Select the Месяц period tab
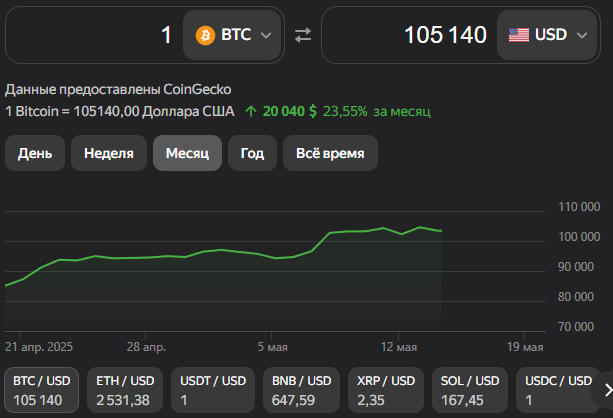 pyautogui.click(x=187, y=153)
